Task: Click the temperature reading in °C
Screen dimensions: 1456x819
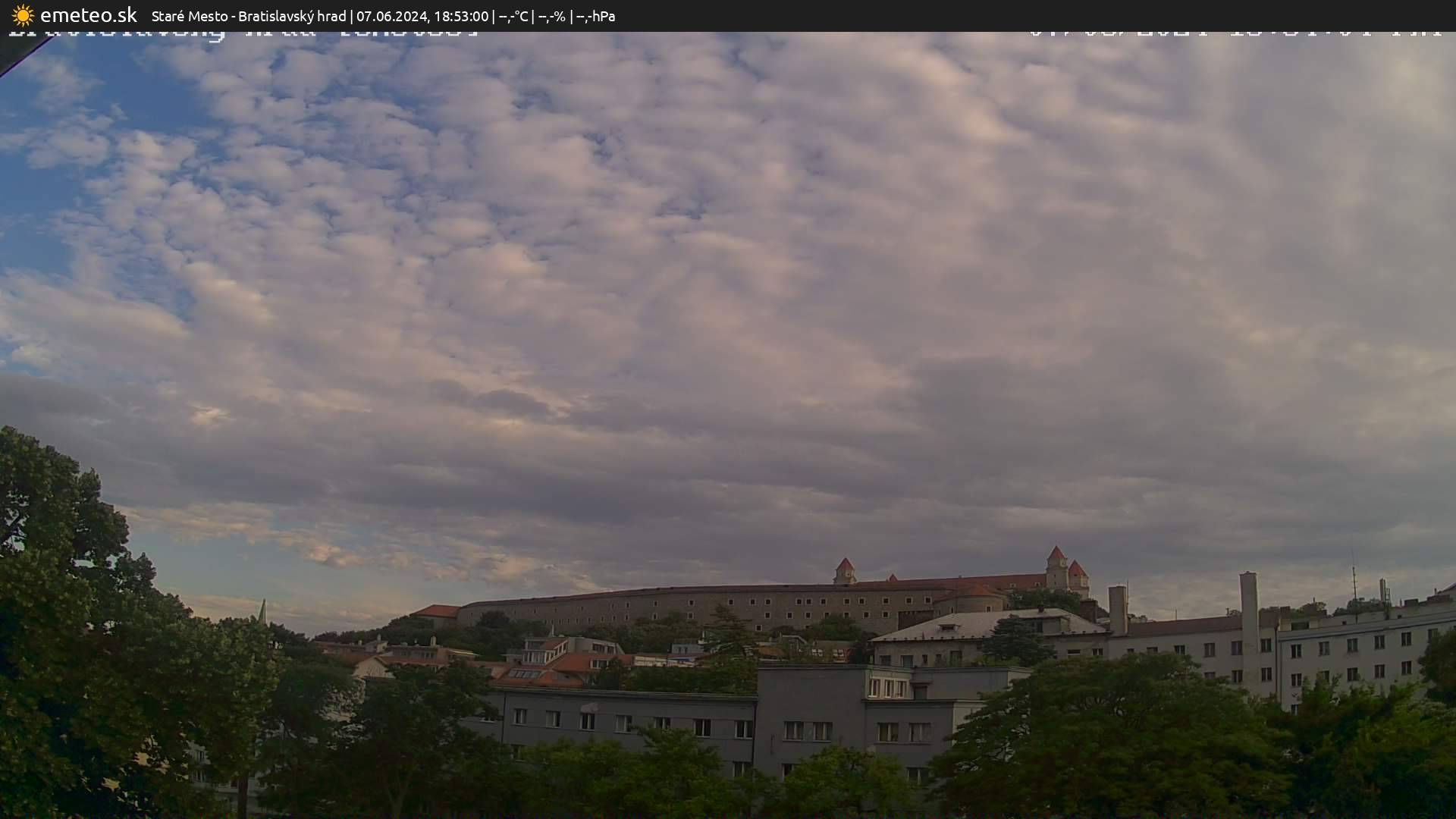Action: pyautogui.click(x=513, y=16)
